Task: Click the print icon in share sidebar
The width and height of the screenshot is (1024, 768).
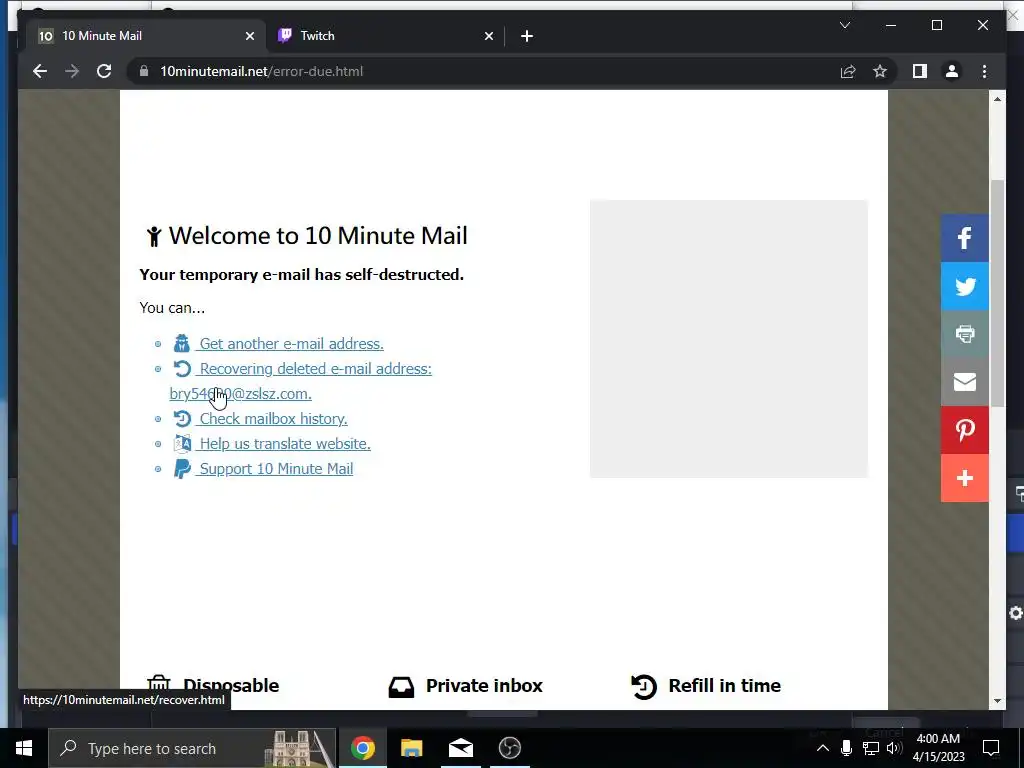Action: click(x=965, y=334)
